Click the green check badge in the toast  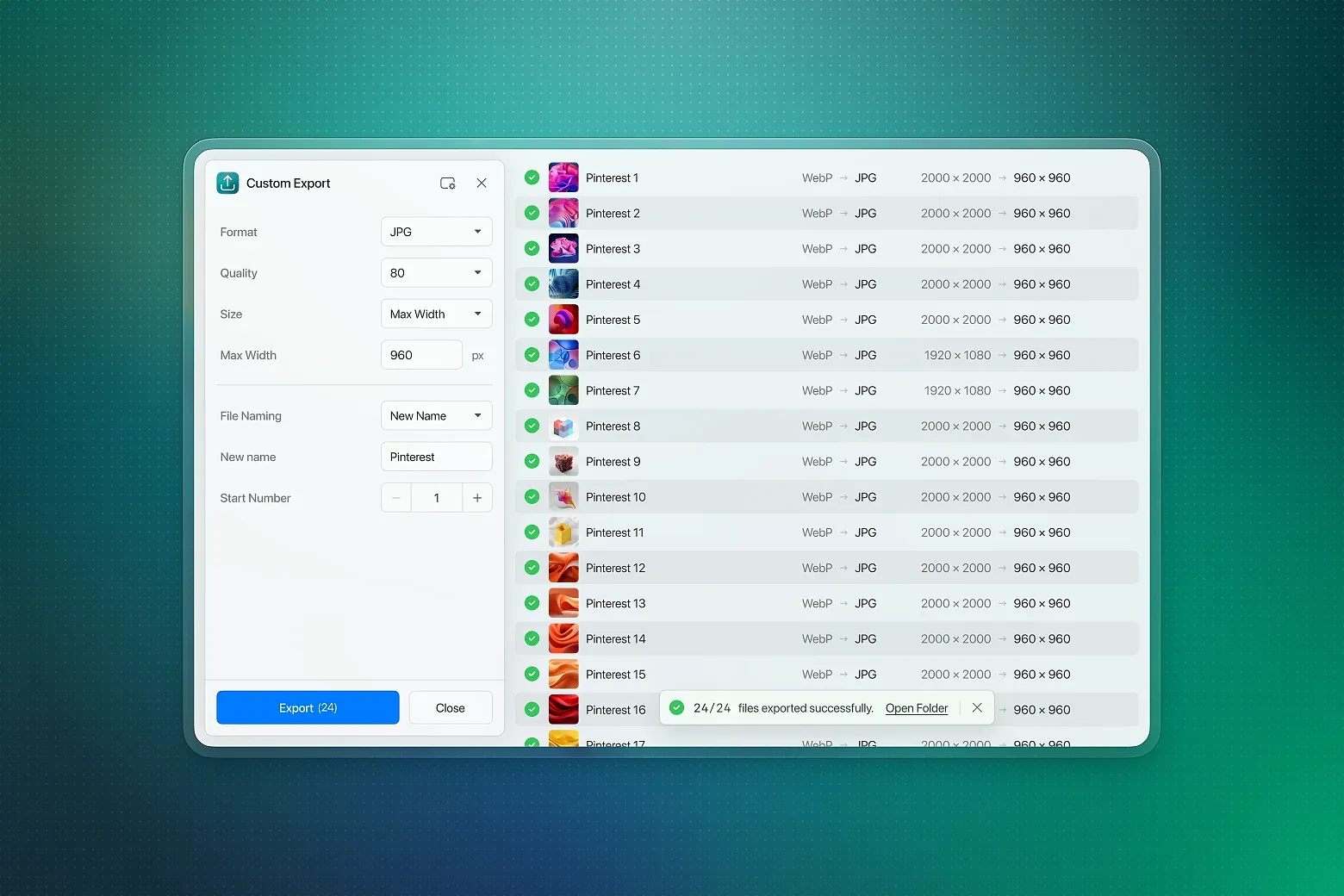[676, 707]
